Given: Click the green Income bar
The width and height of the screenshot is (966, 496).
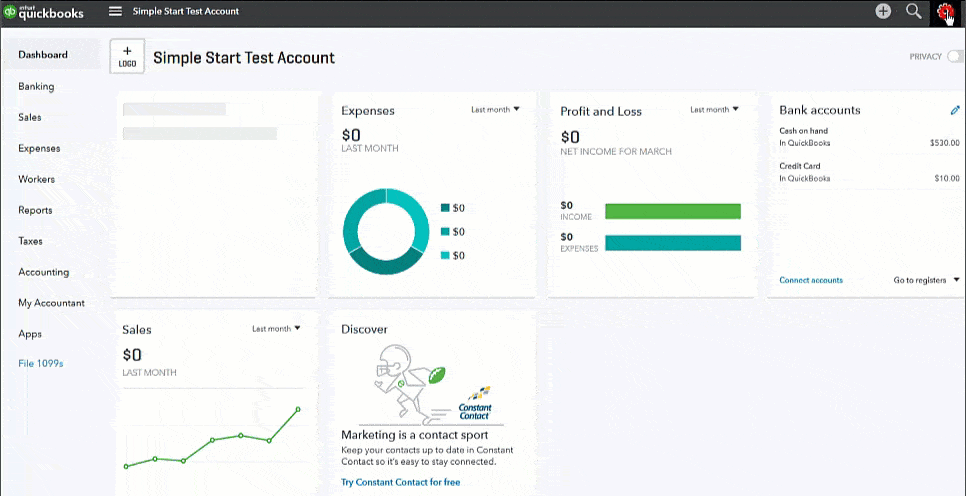Looking at the screenshot, I should (672, 211).
